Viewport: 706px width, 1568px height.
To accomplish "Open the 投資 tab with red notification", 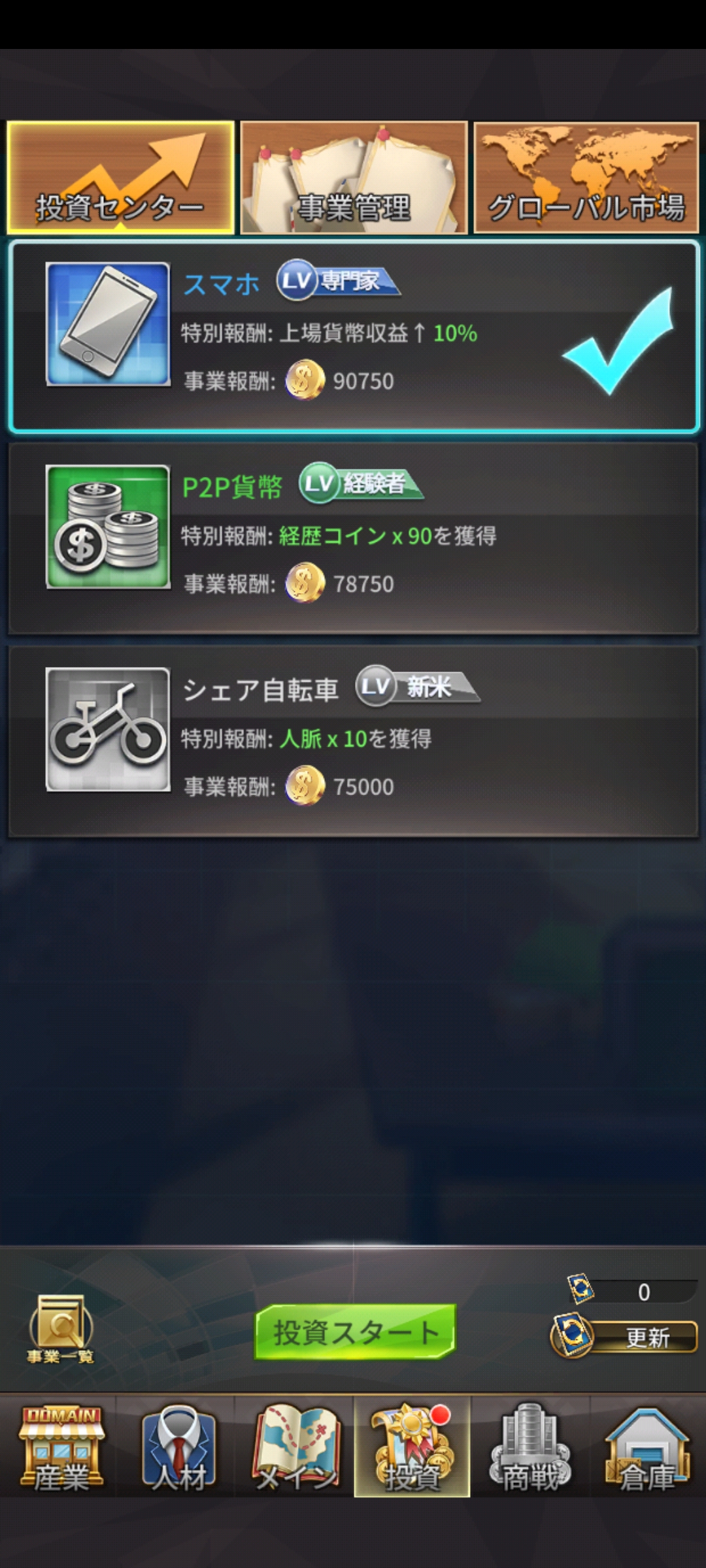I will coord(412,1446).
